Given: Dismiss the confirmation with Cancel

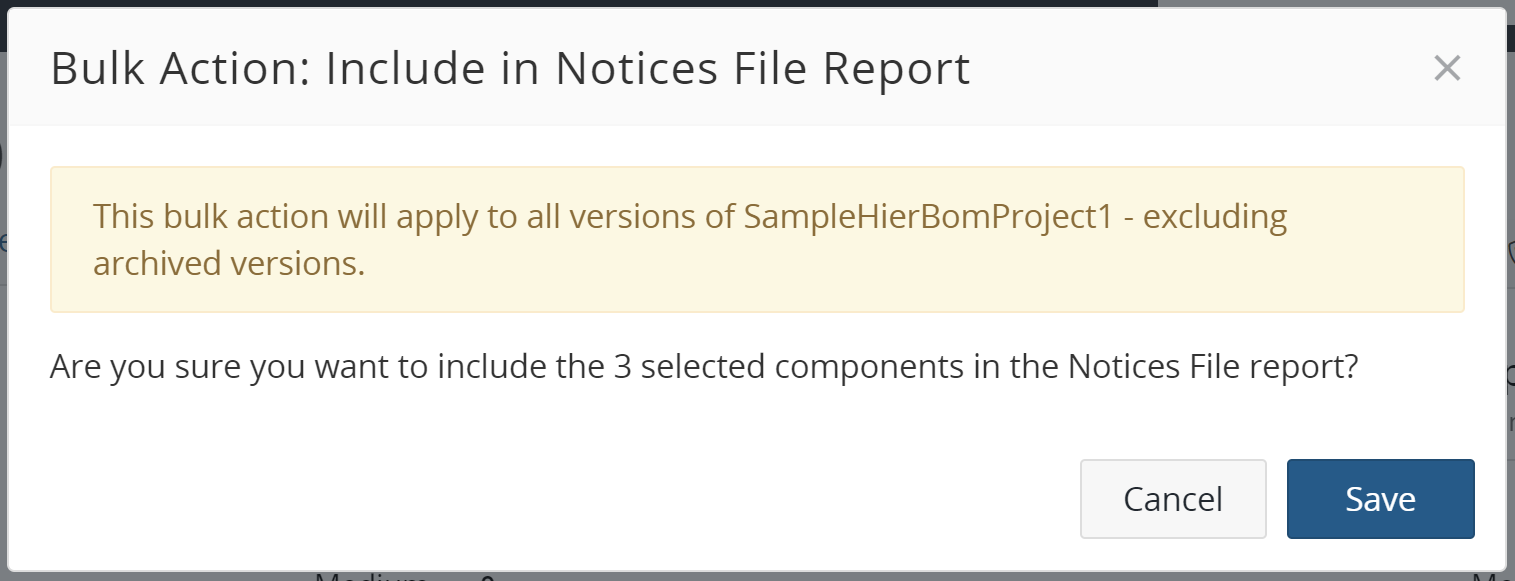Looking at the screenshot, I should click(1172, 498).
